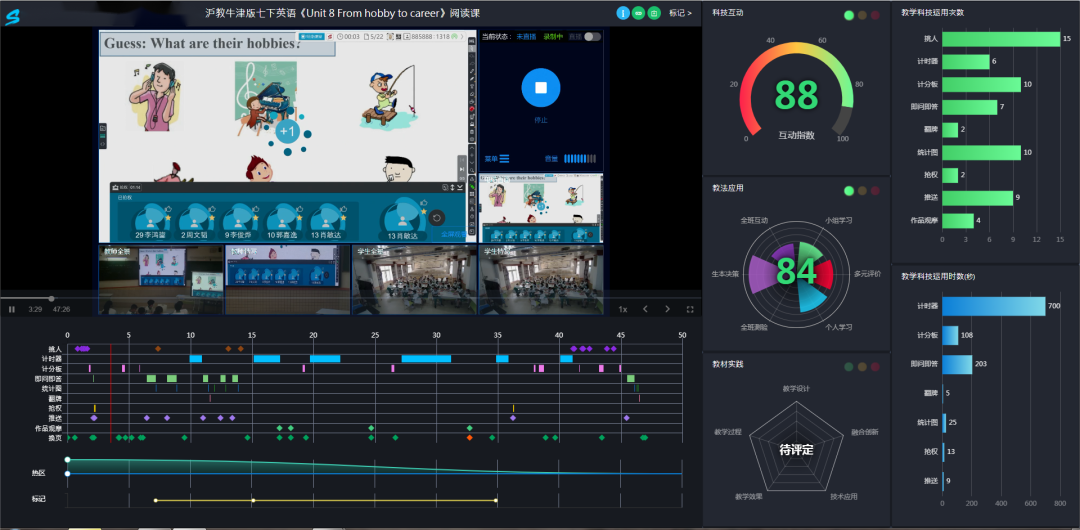Click the blue info icon in header
Screen dimensions: 1080x530
click(623, 13)
